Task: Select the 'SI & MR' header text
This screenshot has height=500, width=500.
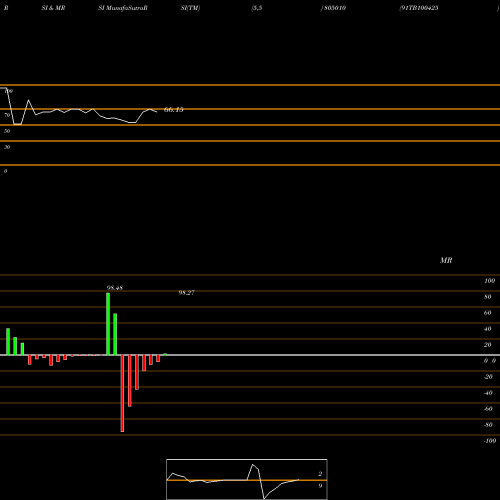Action: (x=53, y=8)
